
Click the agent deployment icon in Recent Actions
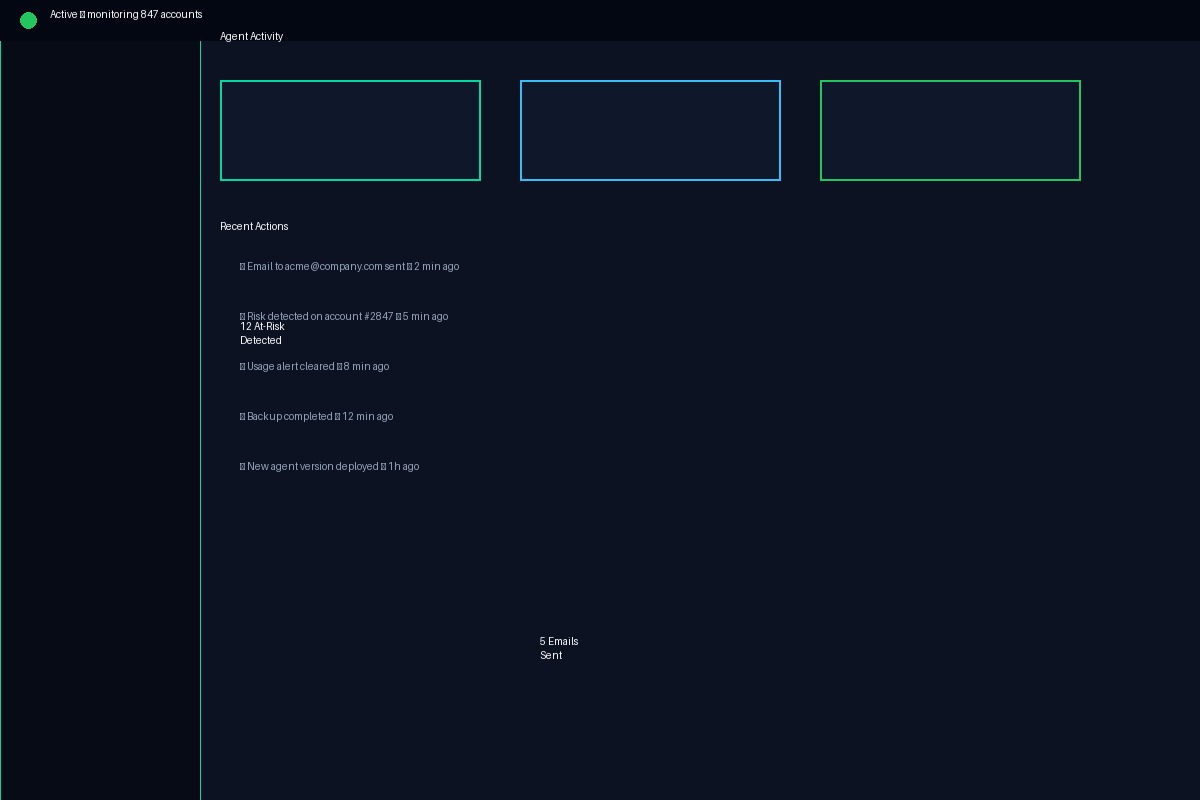(243, 466)
